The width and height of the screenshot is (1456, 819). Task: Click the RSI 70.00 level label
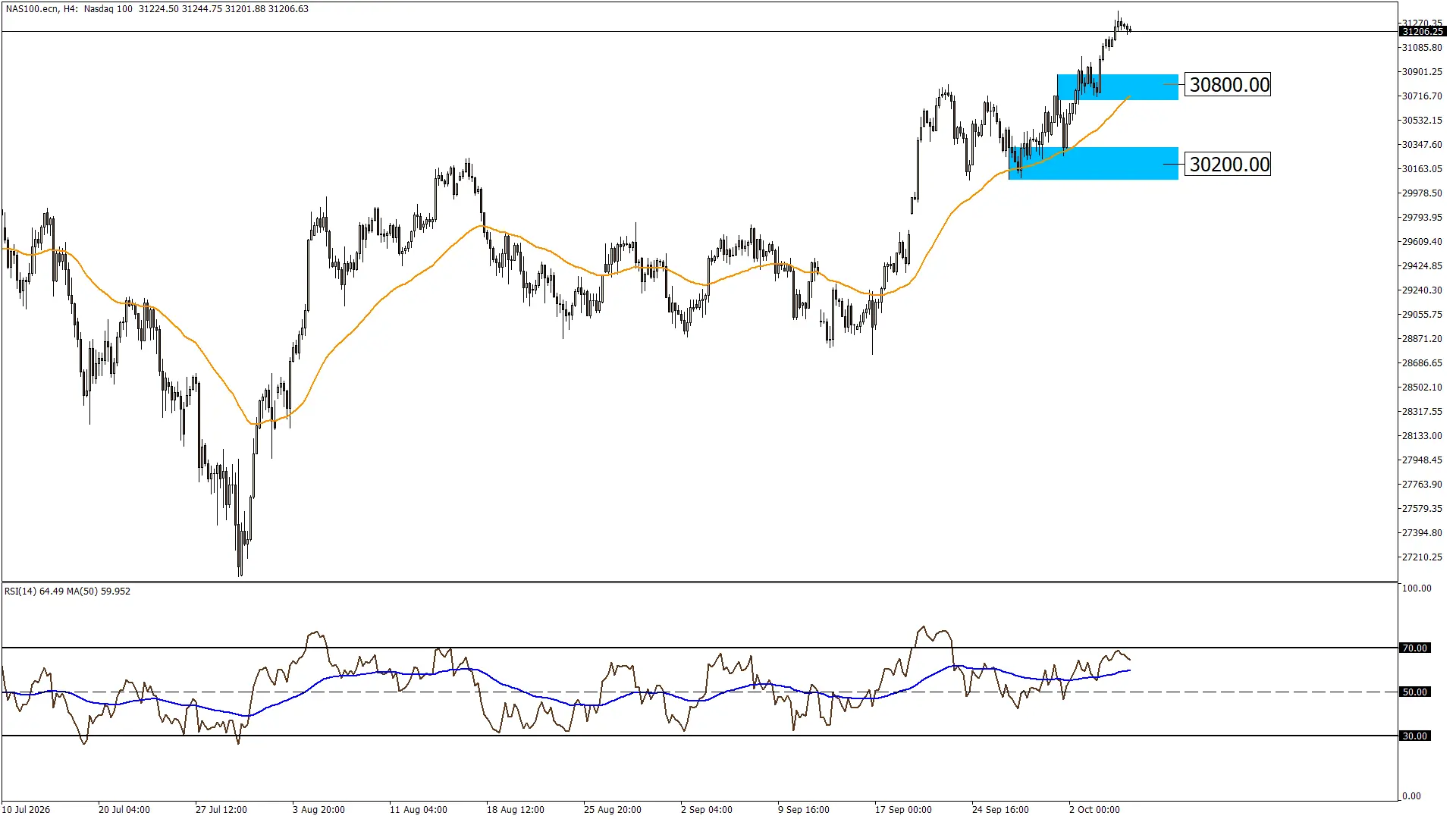[1415, 648]
